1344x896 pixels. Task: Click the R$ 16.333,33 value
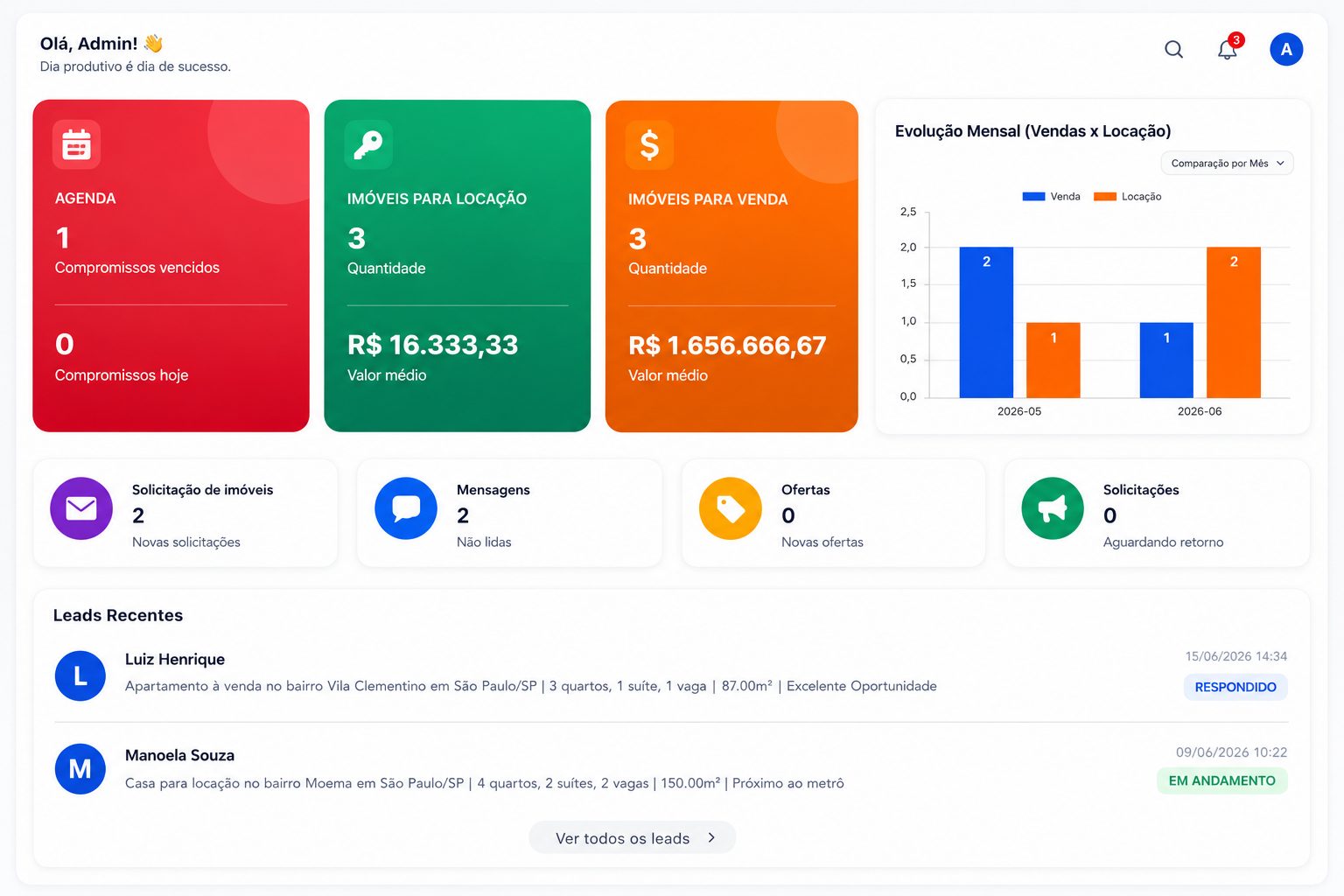tap(433, 345)
